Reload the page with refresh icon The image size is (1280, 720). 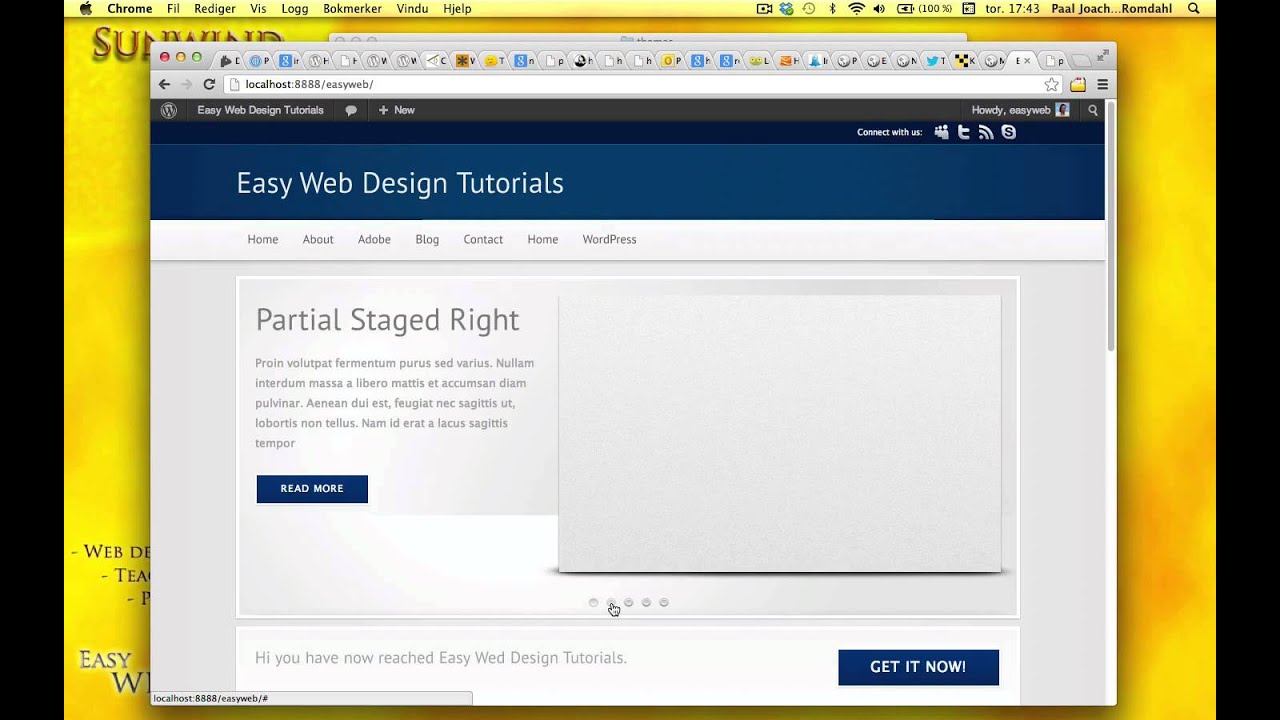pyautogui.click(x=209, y=85)
